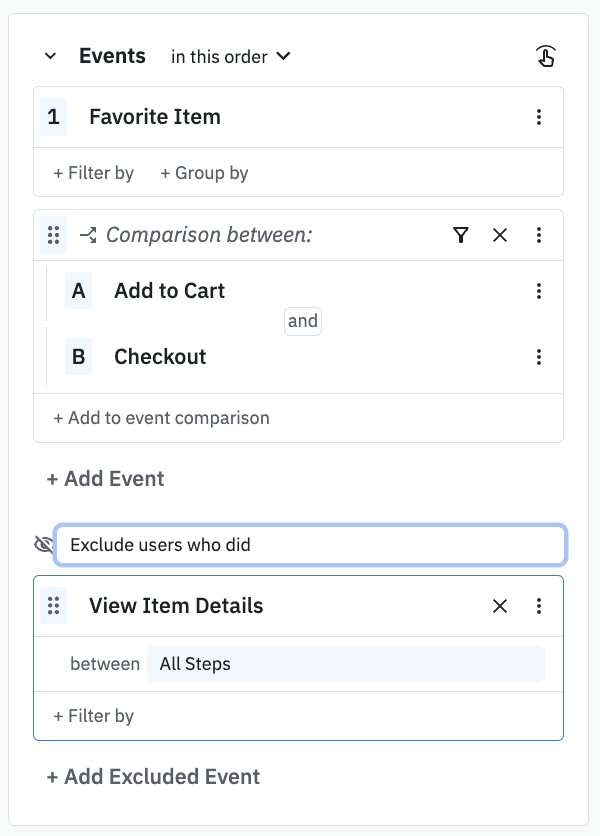Open more options for Checkout

(539, 357)
